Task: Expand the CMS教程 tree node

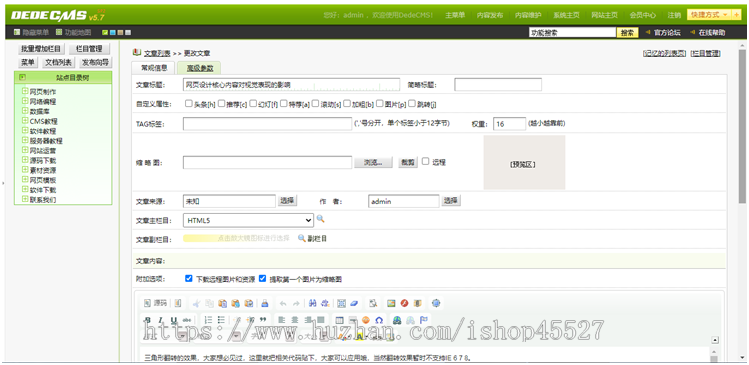Action: point(25,120)
